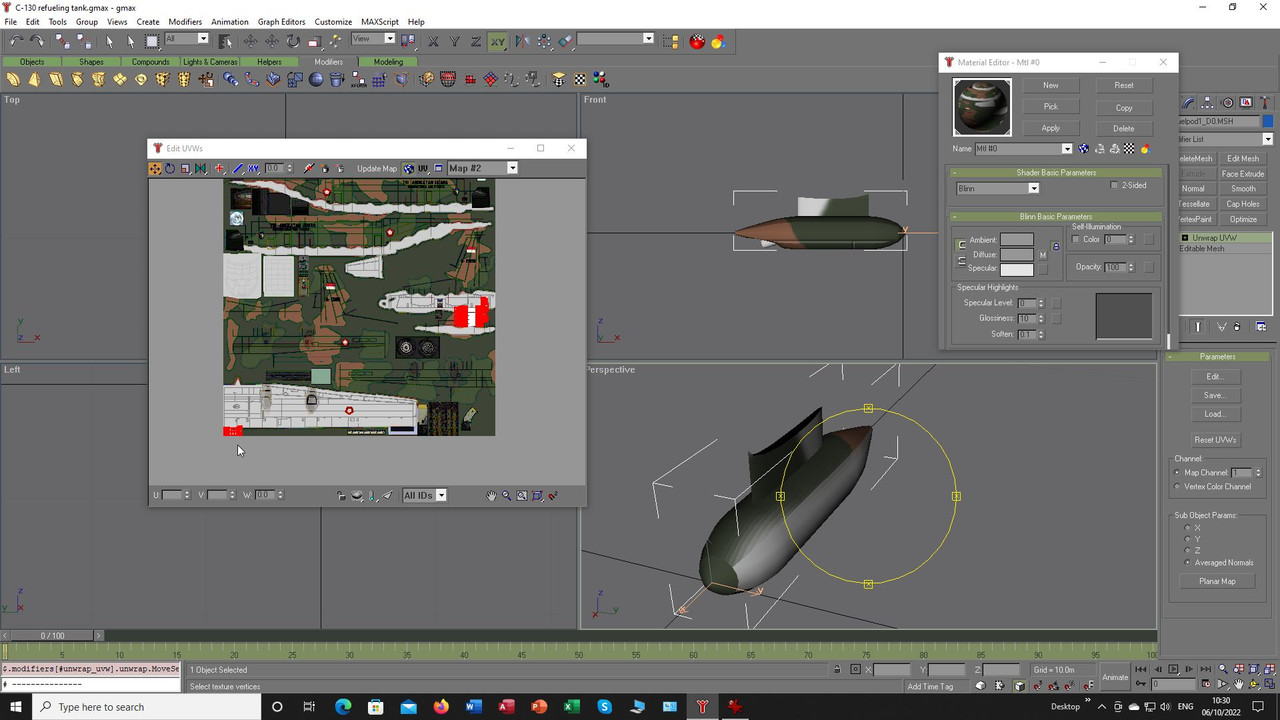This screenshot has width=1280, height=720.
Task: Click the Mirror icon in Edit UVWs toolbar
Action: click(x=200, y=169)
